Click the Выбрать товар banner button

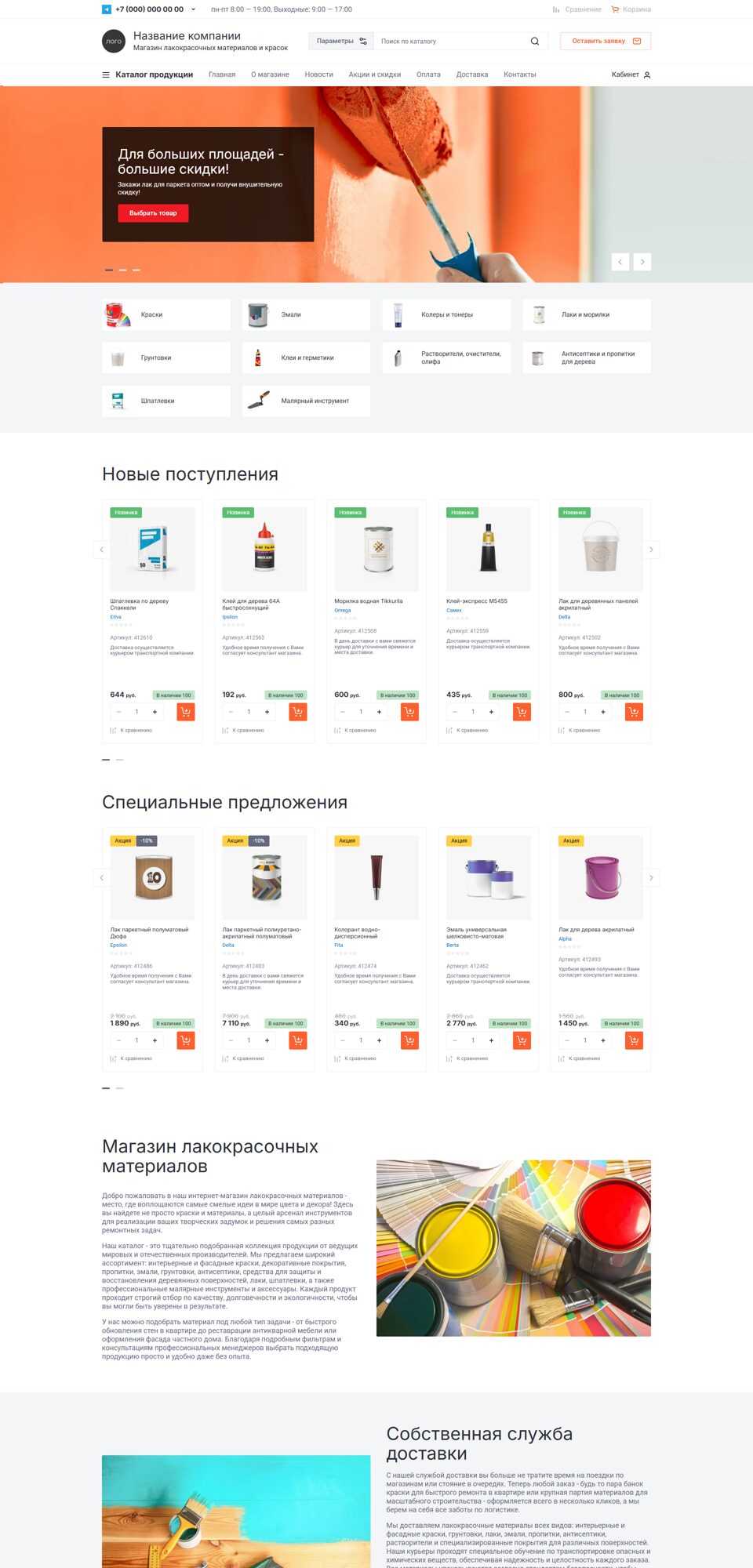tap(153, 213)
